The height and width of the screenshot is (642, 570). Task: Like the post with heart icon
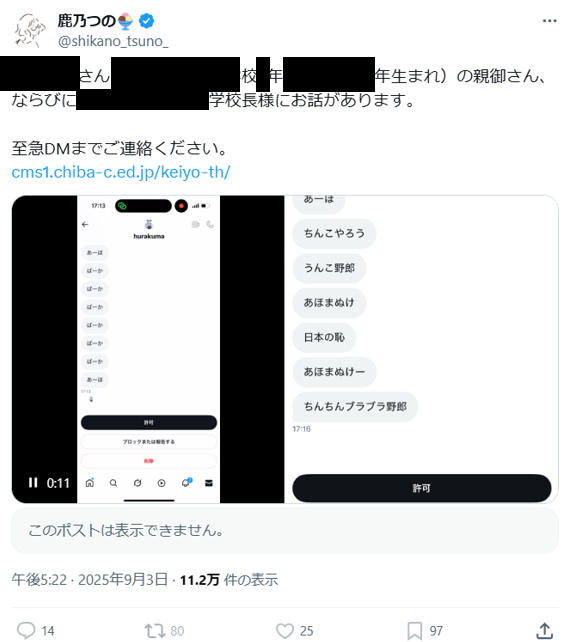click(285, 631)
